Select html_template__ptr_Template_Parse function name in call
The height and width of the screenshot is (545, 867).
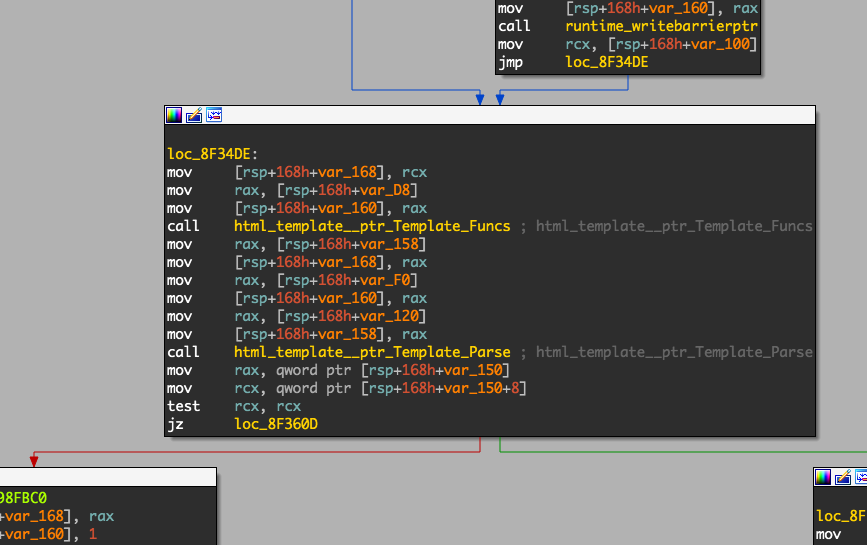(372, 352)
